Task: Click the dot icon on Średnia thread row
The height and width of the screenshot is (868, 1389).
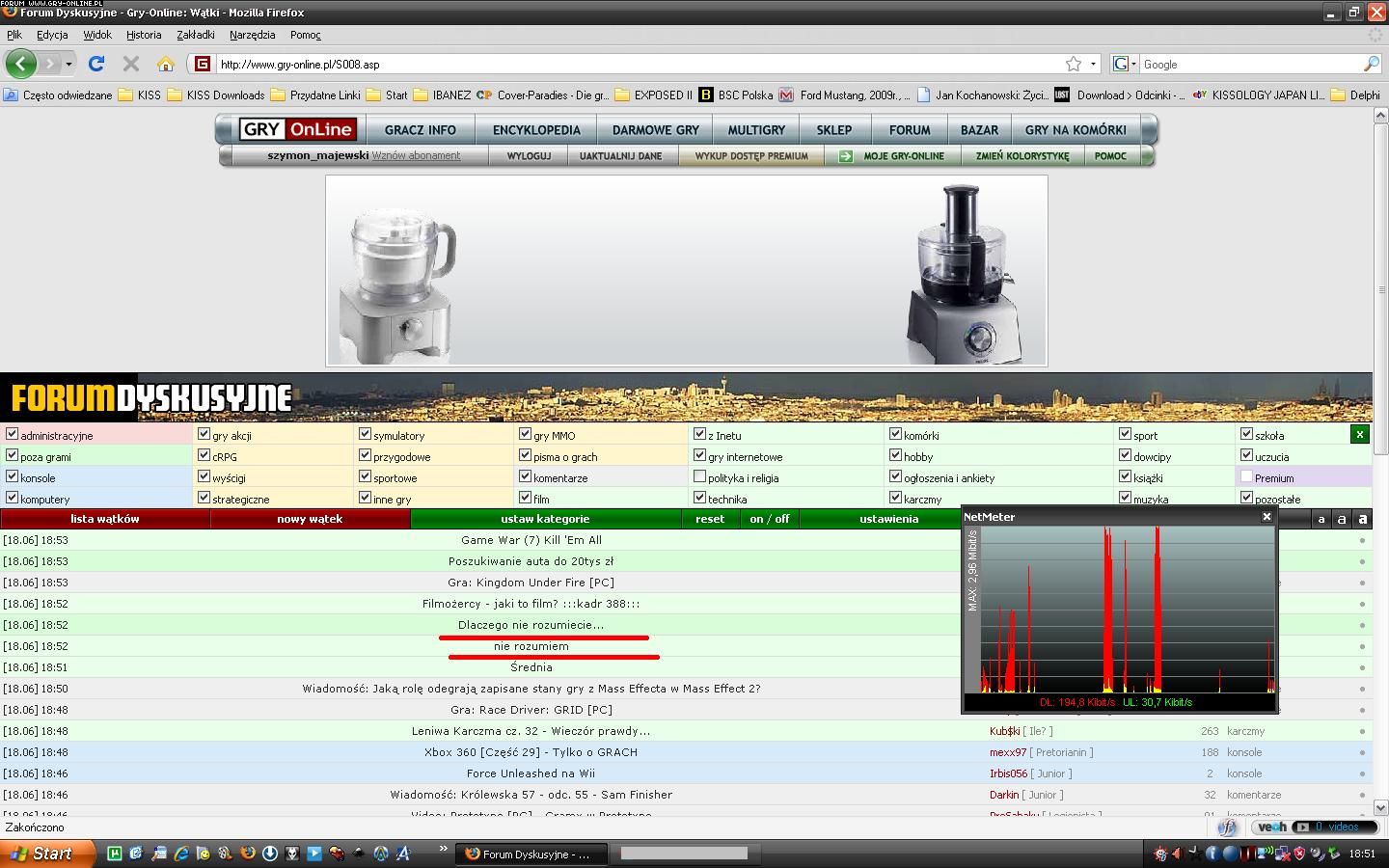Action: [x=1362, y=667]
